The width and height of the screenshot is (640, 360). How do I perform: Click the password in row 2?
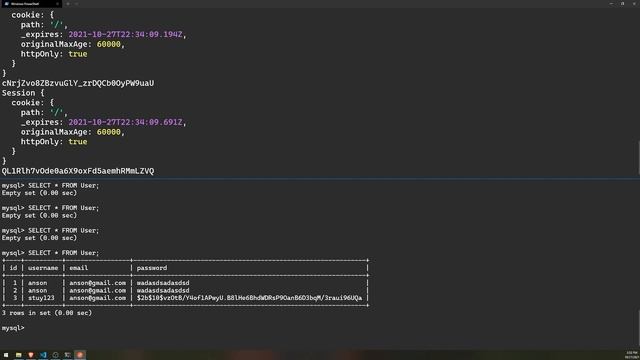[x=163, y=291]
